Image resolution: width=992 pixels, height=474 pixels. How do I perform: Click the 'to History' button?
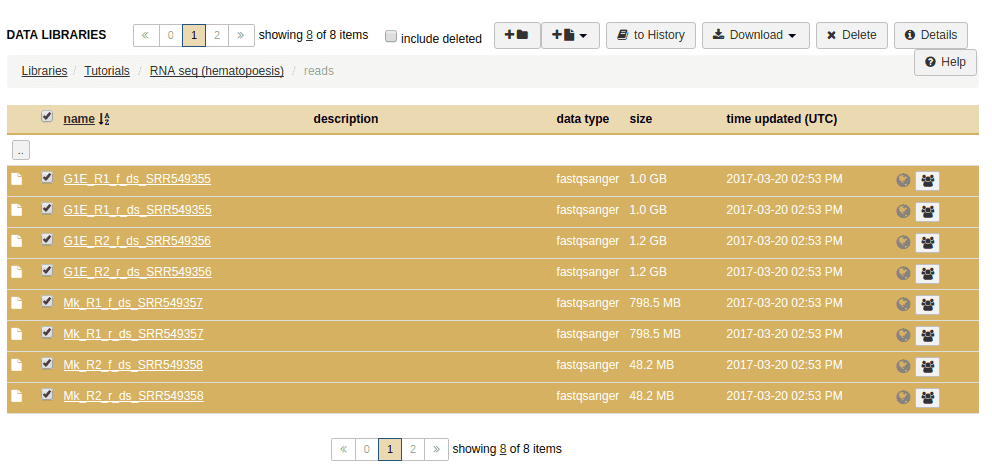(x=651, y=35)
